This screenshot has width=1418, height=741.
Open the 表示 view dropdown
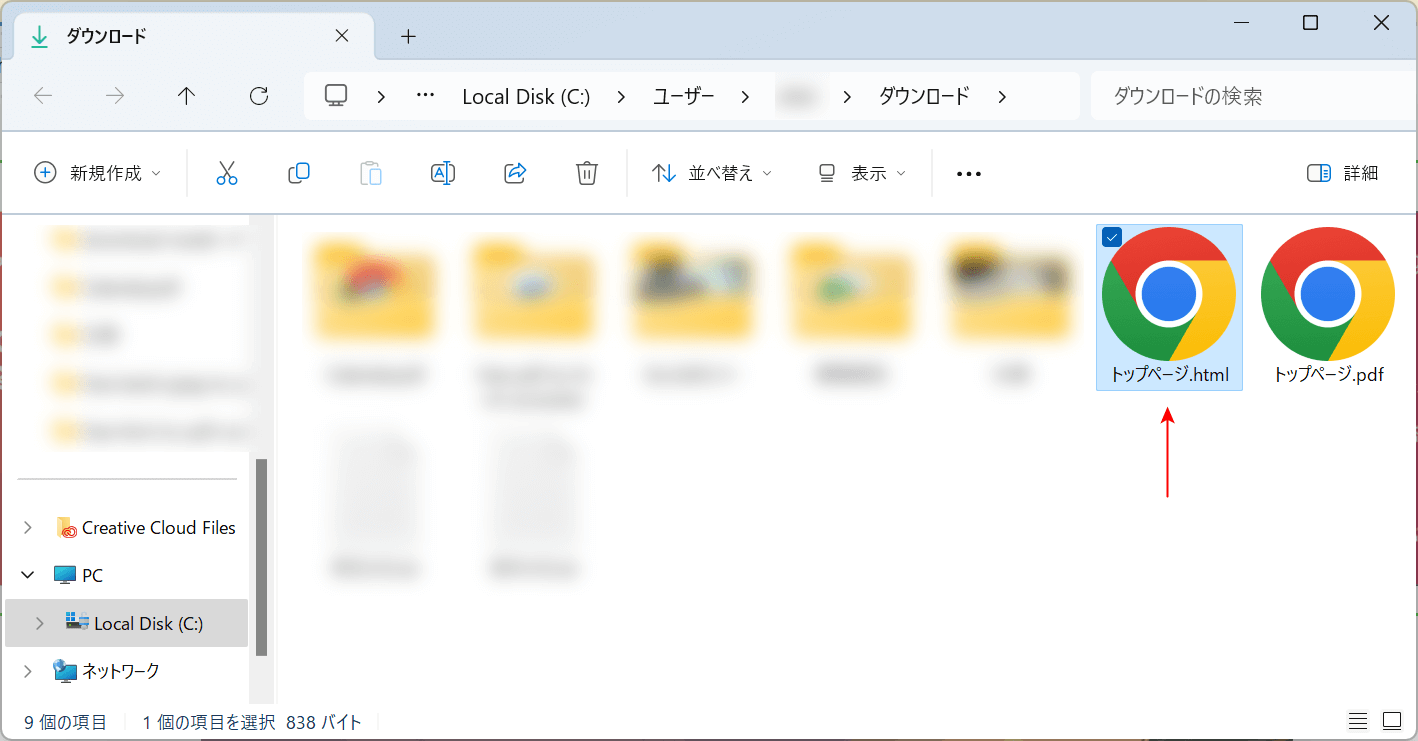(861, 173)
